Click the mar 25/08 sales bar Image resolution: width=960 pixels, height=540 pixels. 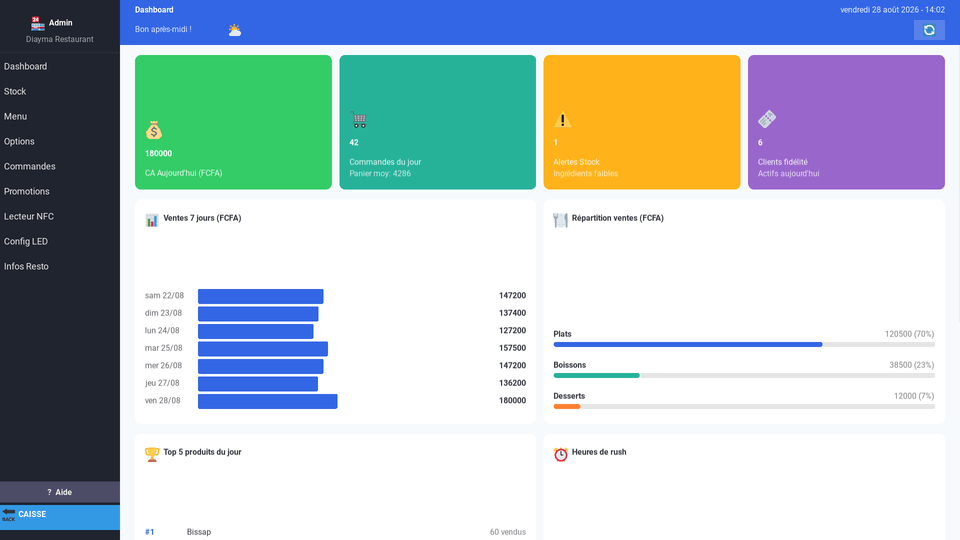point(263,349)
